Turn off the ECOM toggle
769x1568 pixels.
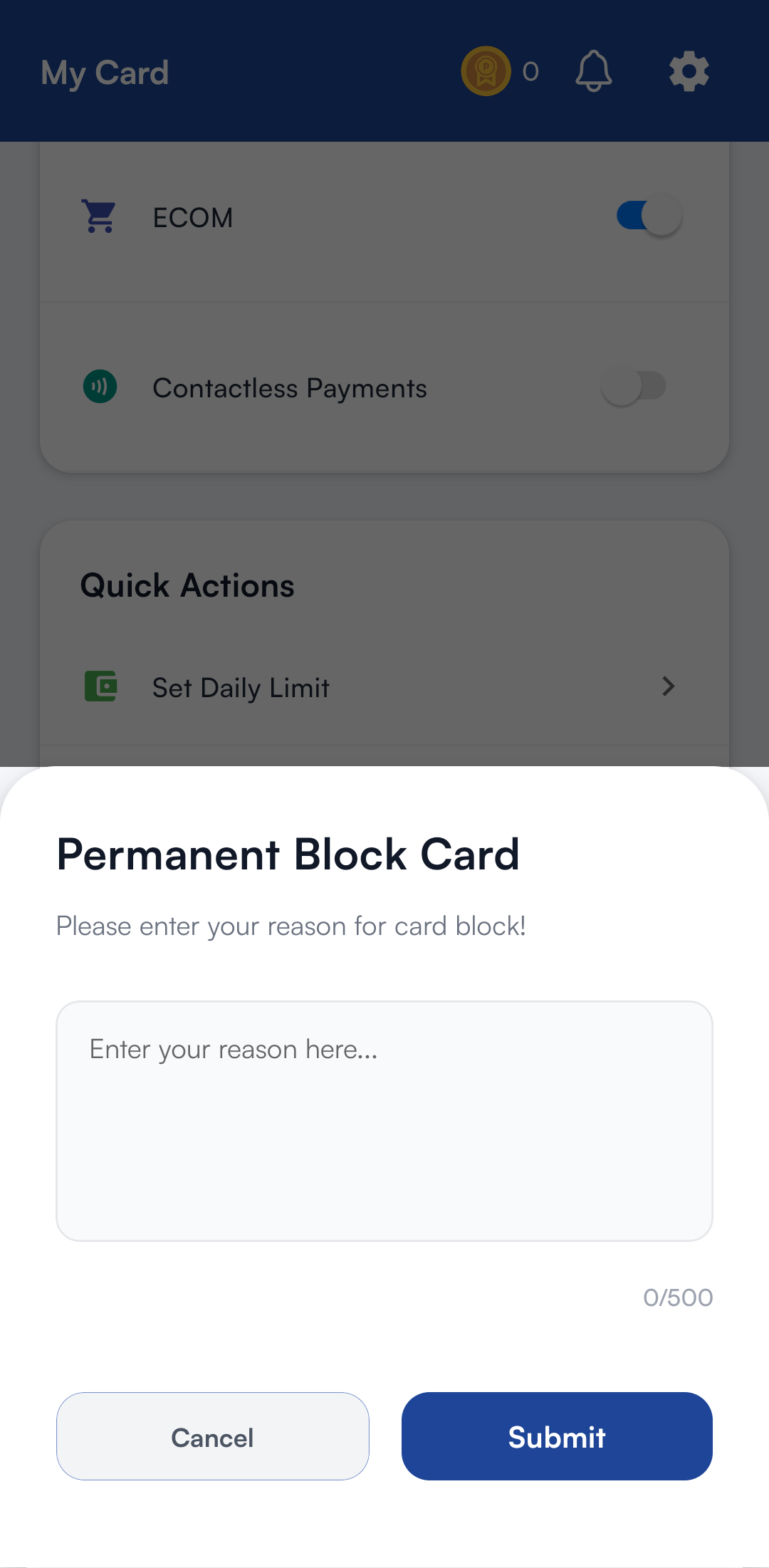[x=649, y=216]
